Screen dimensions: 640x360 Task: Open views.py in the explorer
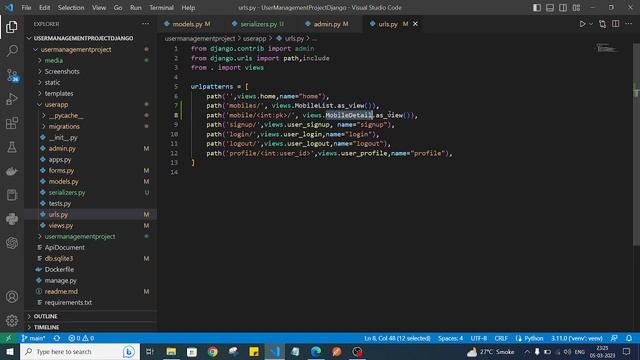click(x=61, y=225)
